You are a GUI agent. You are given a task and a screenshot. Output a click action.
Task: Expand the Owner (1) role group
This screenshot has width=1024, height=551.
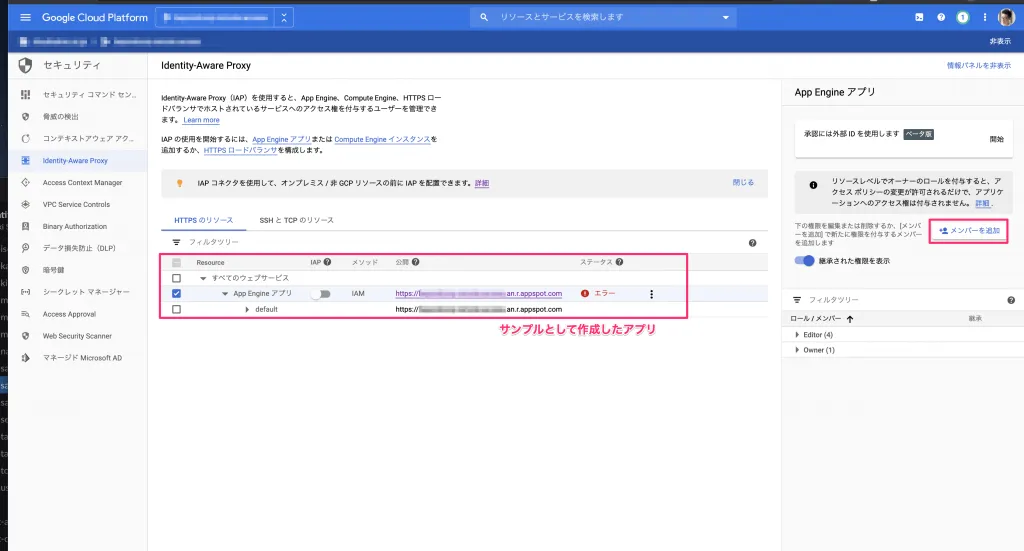click(x=797, y=350)
